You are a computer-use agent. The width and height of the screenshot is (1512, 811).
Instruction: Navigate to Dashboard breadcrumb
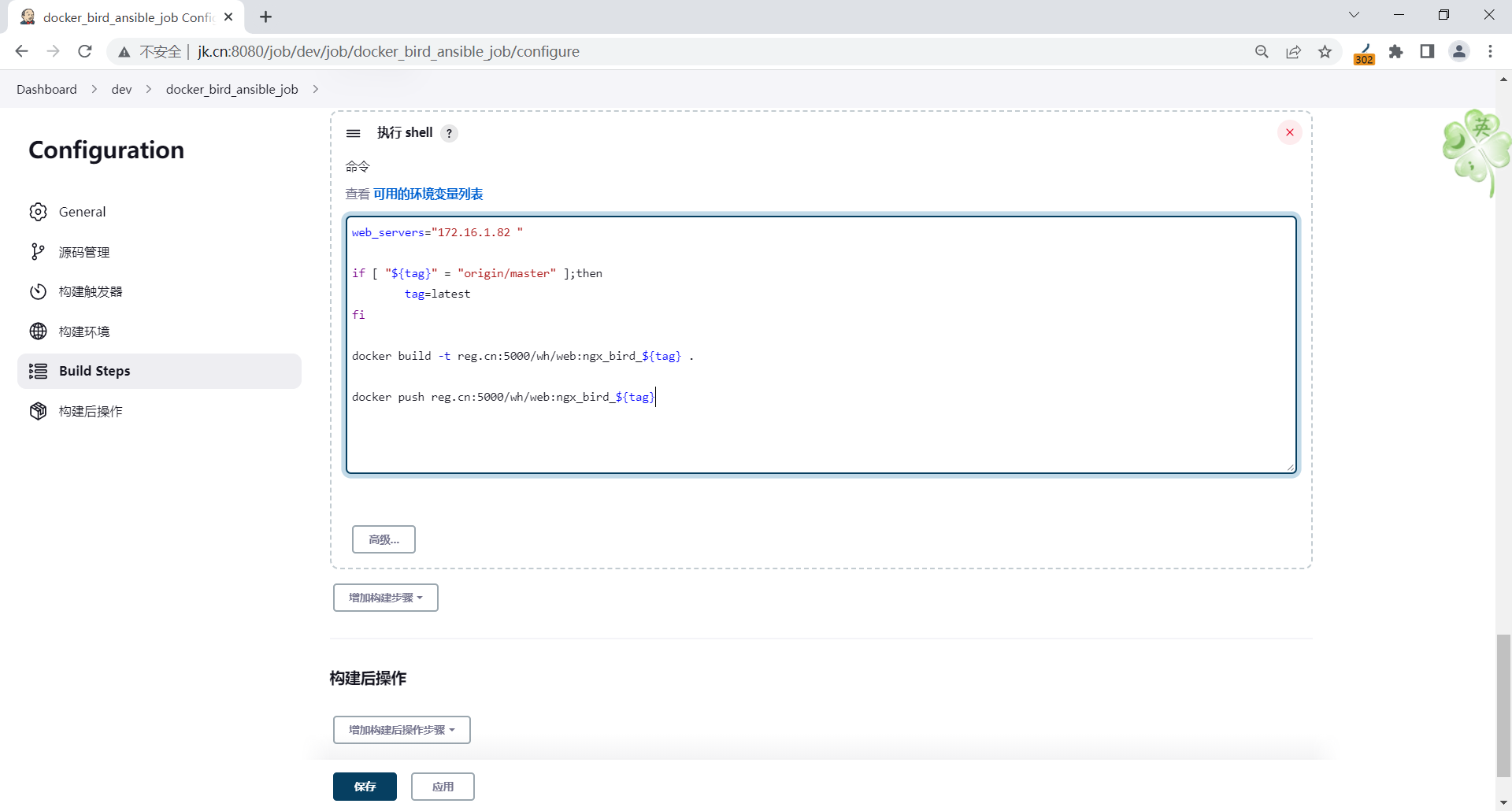point(46,89)
